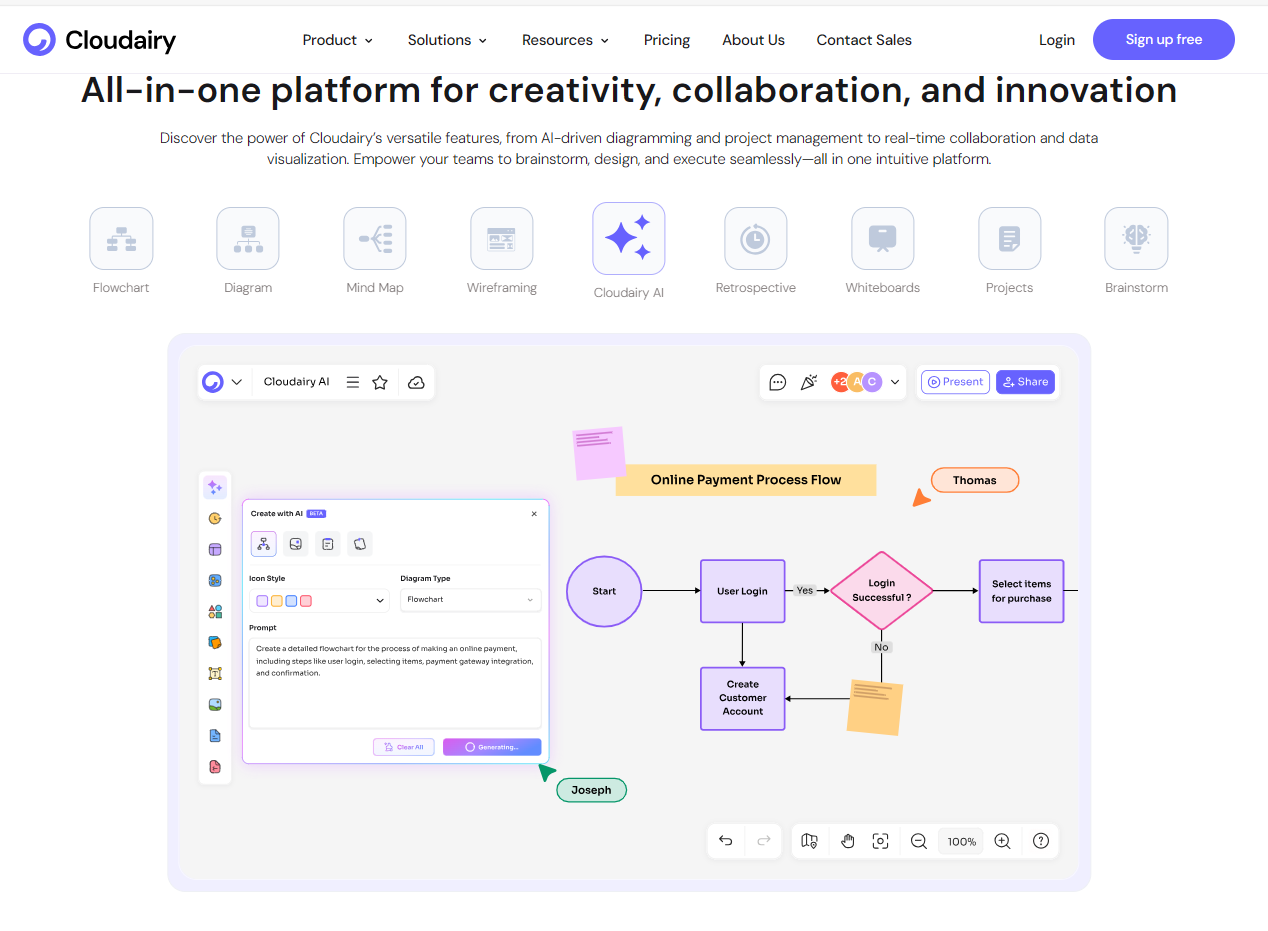This screenshot has height=931, width=1268.
Task: Click the red color swatch in Icon Style
Action: coord(306,601)
